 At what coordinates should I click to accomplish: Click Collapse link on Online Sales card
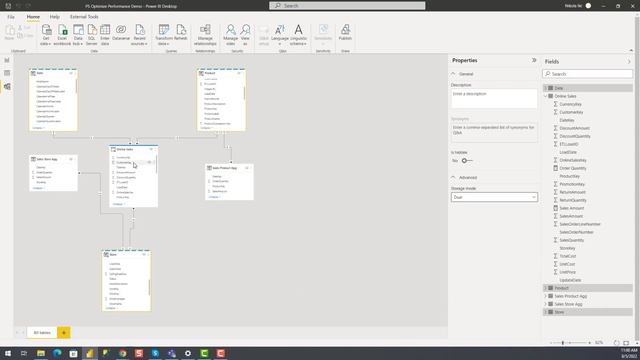tap(118, 204)
